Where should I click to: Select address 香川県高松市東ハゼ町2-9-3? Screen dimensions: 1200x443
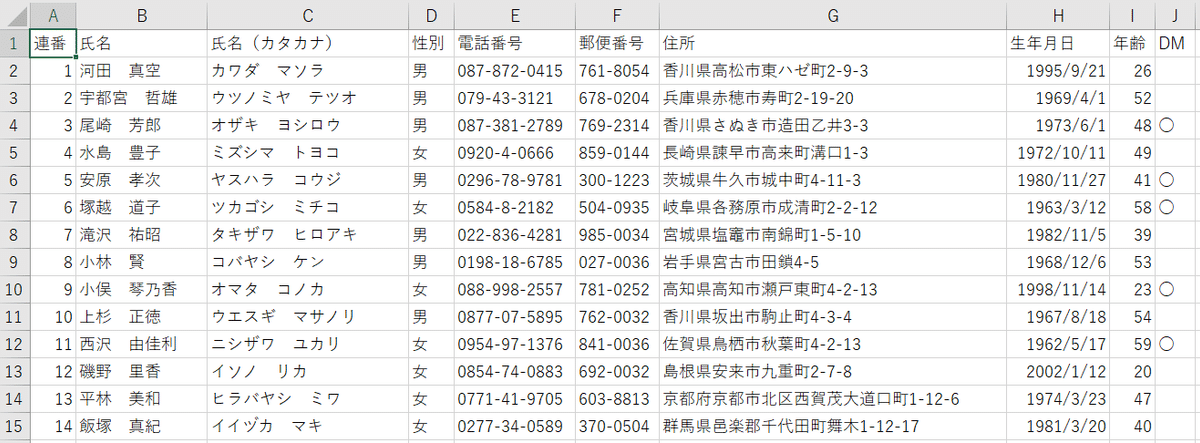click(x=832, y=71)
